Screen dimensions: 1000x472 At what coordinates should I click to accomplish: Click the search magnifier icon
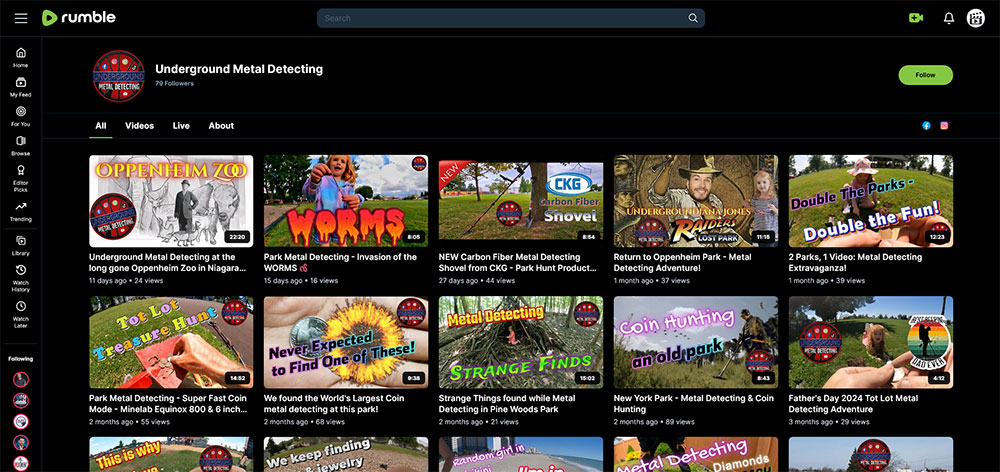693,18
